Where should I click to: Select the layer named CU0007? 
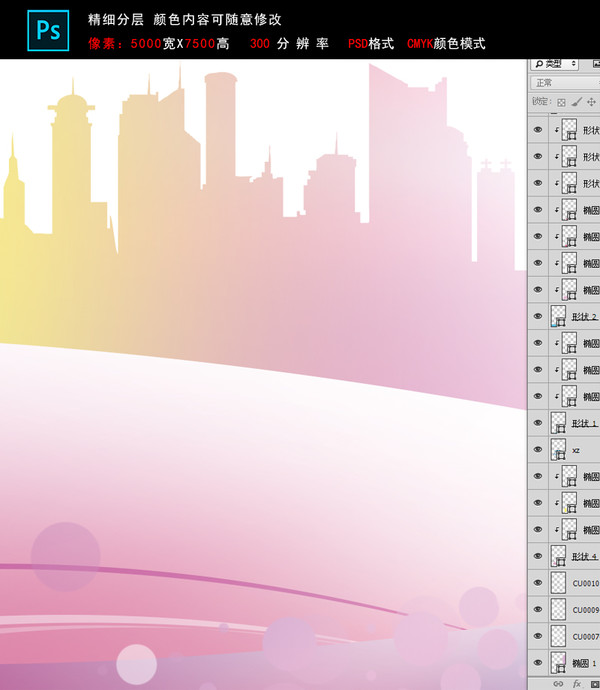[585, 637]
